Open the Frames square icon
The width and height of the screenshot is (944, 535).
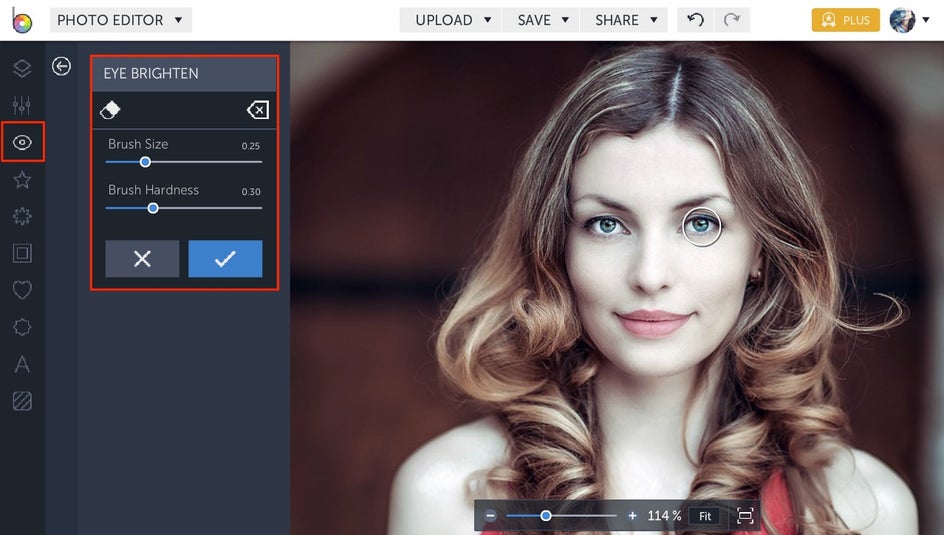[x=22, y=254]
